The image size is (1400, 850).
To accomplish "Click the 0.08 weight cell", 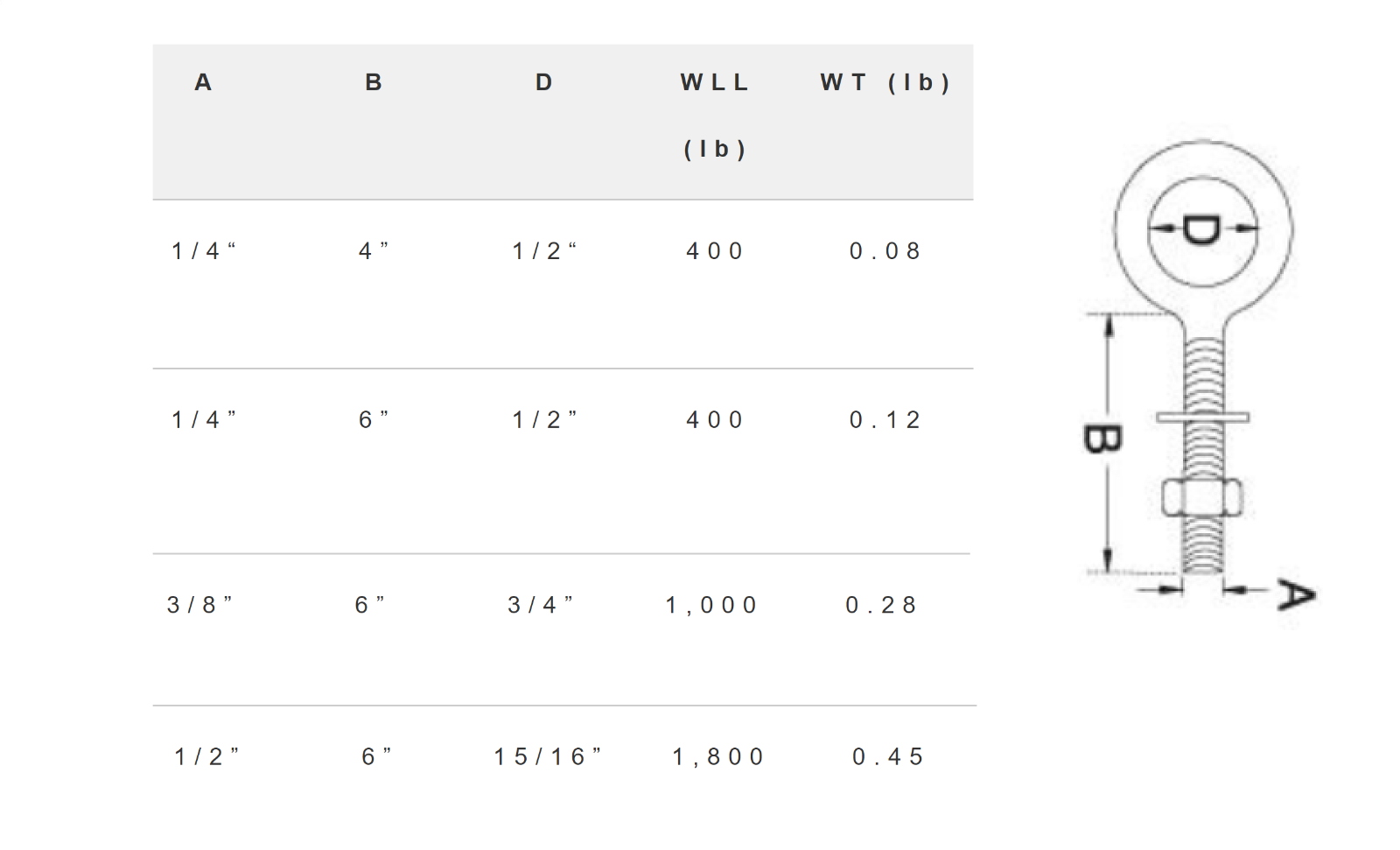I will (885, 251).
